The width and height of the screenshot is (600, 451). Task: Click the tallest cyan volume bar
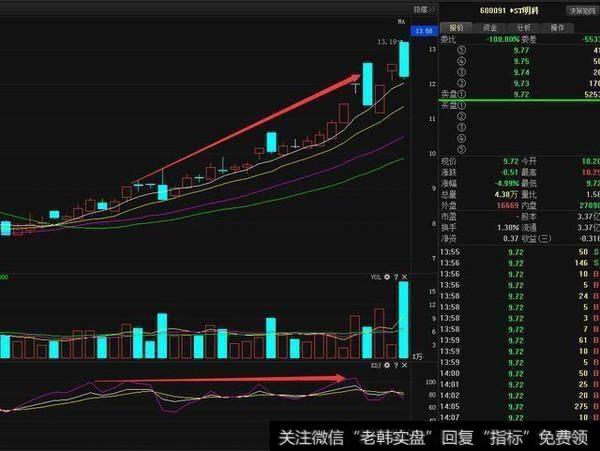[403, 320]
